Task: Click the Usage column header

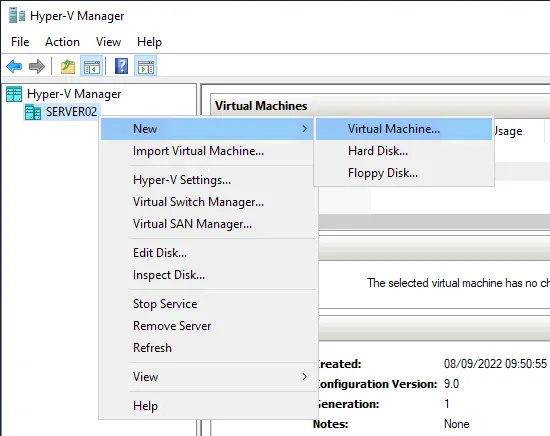Action: coord(508,131)
